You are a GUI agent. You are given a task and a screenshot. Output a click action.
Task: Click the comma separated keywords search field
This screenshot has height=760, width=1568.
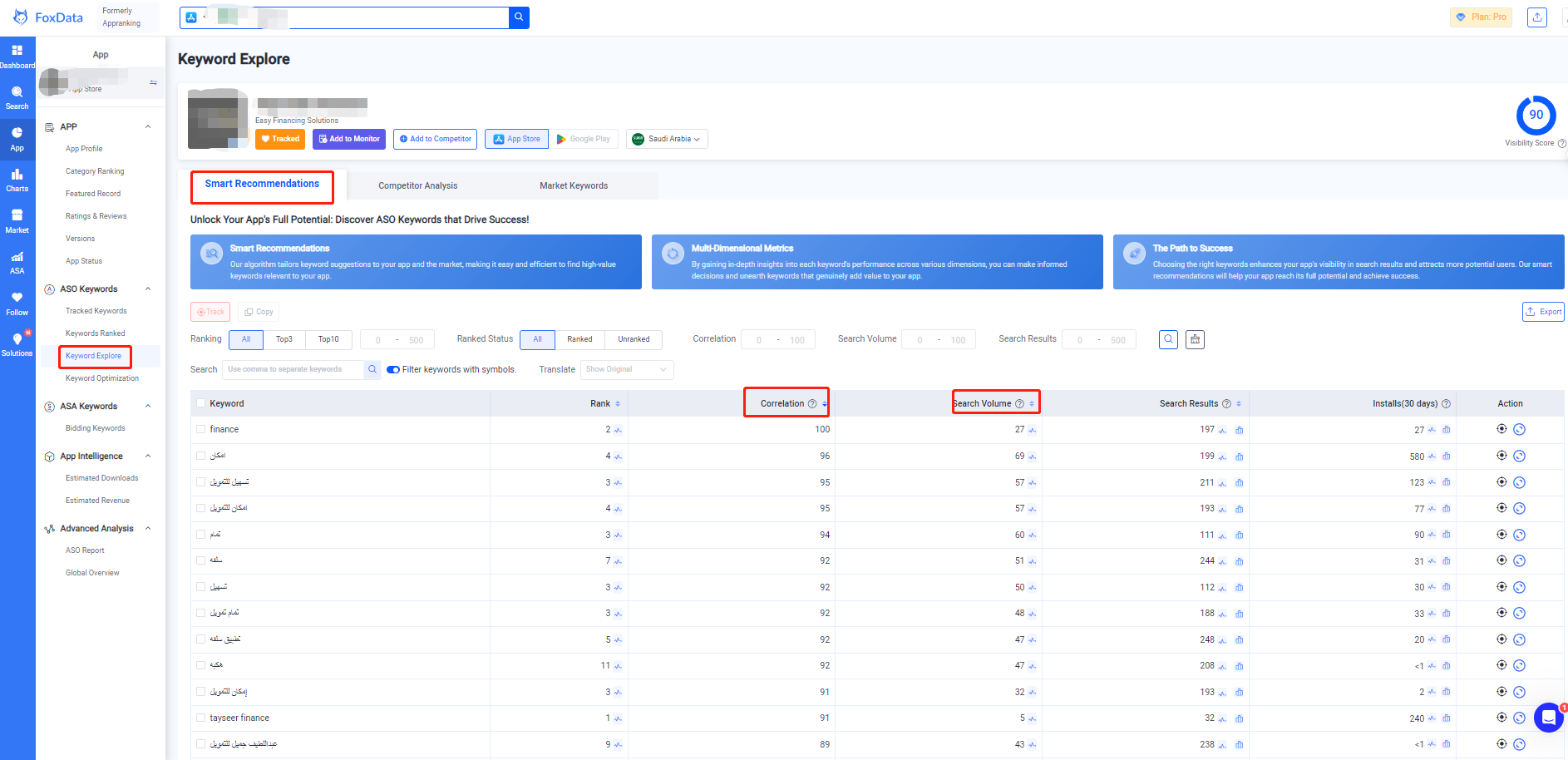(x=293, y=369)
